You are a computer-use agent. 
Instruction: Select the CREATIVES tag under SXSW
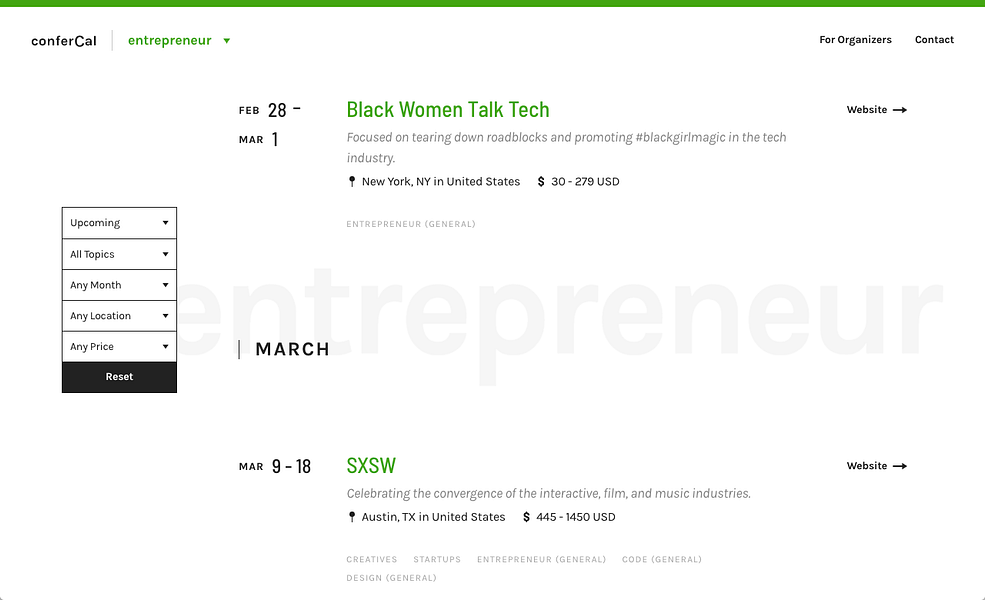[x=372, y=559]
